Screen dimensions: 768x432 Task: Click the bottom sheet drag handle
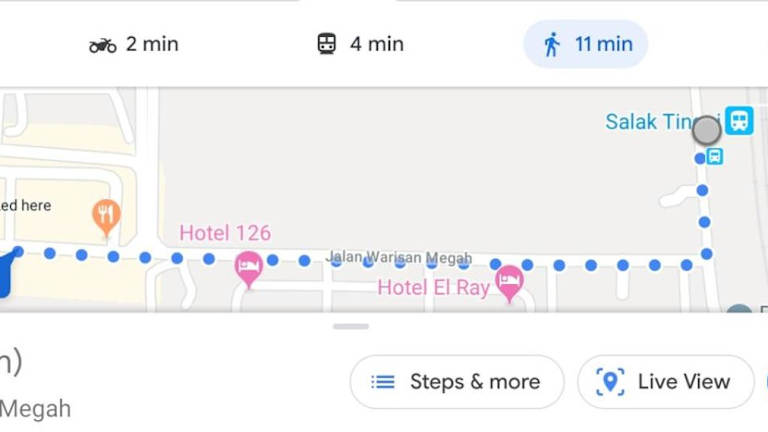[351, 326]
